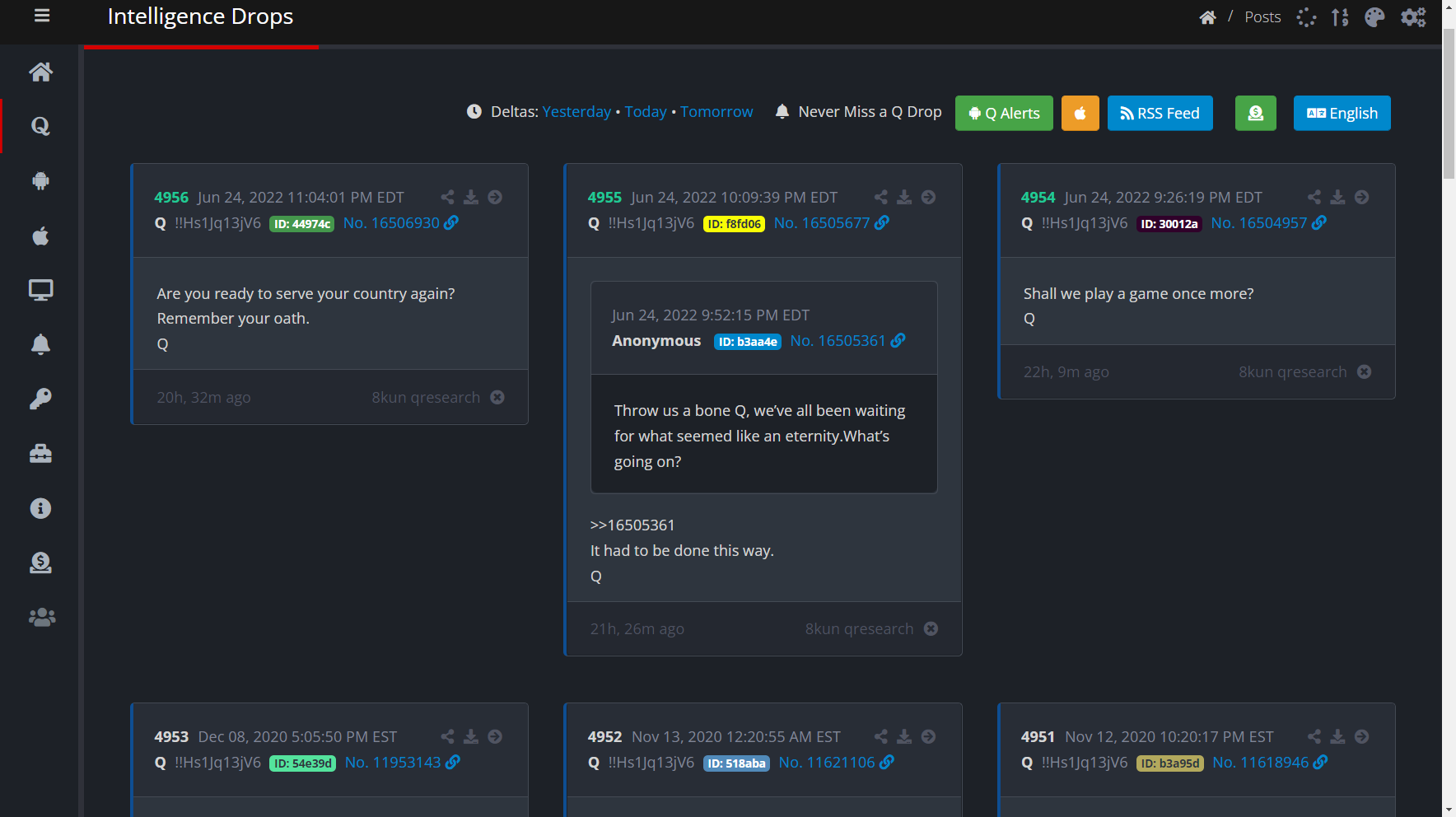
Task: Click the sort order icon in header
Action: [x=1340, y=17]
